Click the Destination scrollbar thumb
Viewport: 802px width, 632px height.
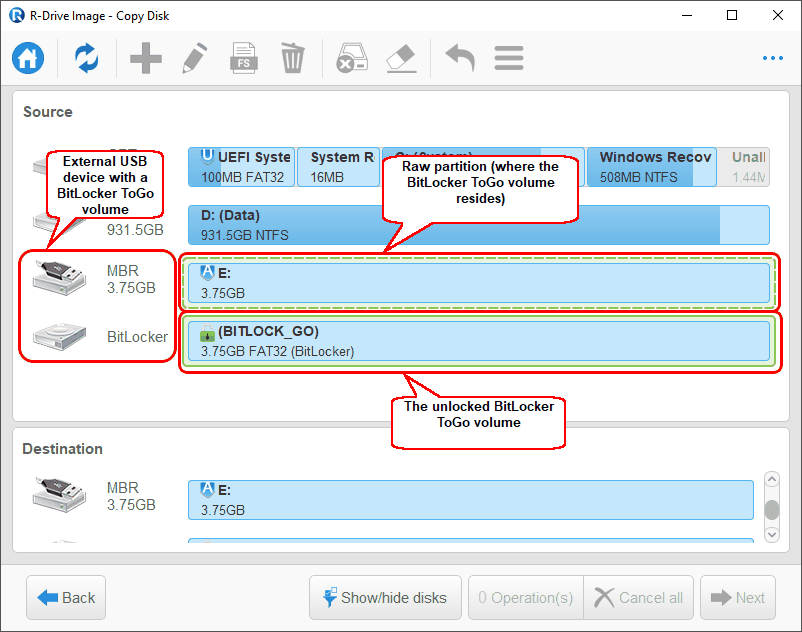click(772, 510)
